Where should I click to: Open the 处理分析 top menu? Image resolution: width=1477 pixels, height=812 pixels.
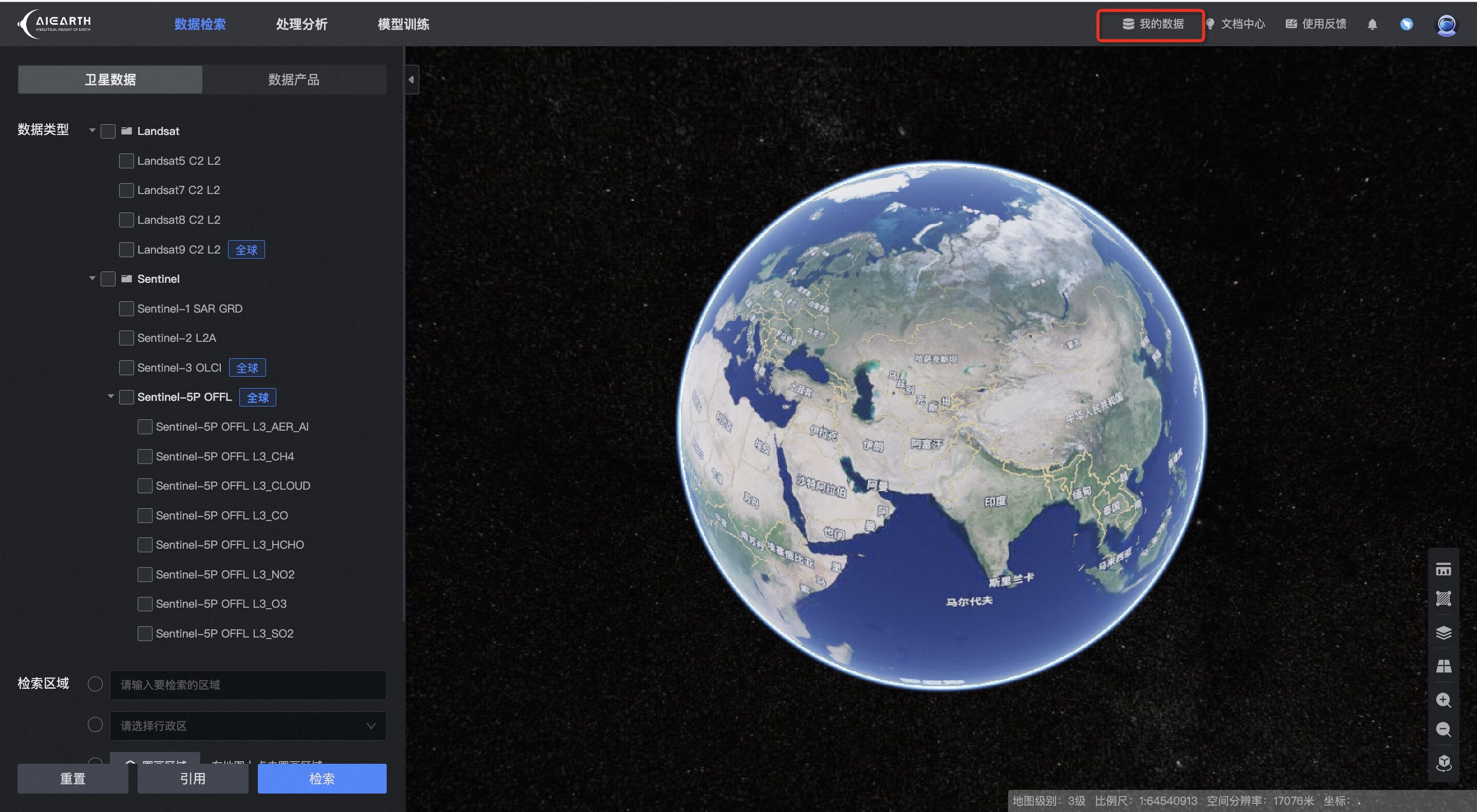[x=301, y=24]
